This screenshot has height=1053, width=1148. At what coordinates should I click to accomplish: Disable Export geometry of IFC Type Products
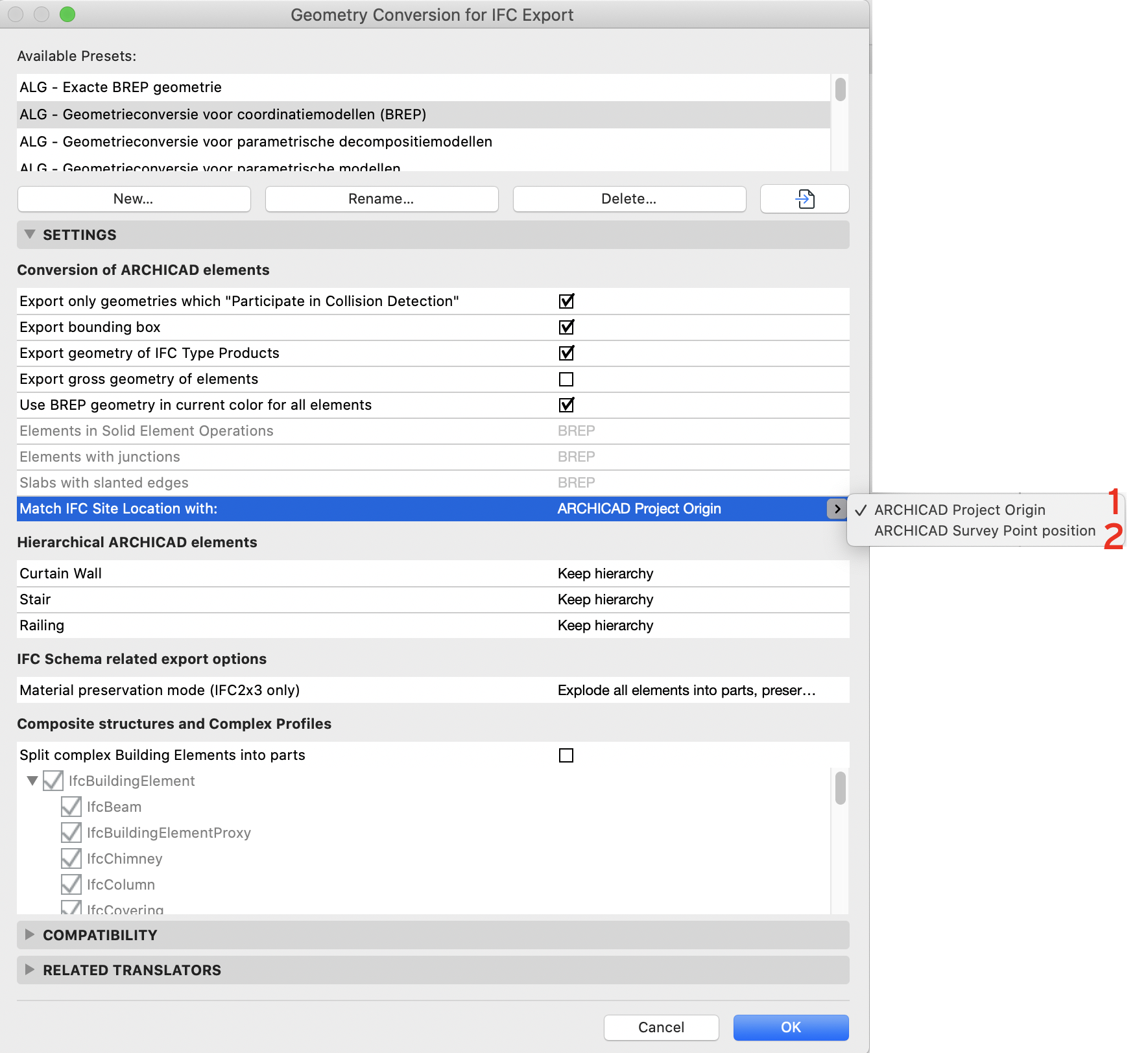tap(566, 353)
